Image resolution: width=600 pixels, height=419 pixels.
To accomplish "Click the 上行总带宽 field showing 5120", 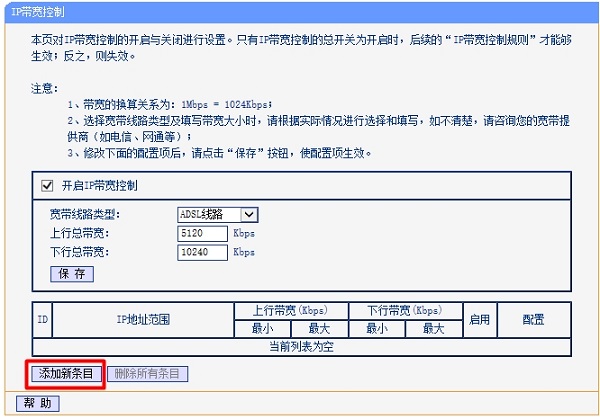I will pos(202,233).
